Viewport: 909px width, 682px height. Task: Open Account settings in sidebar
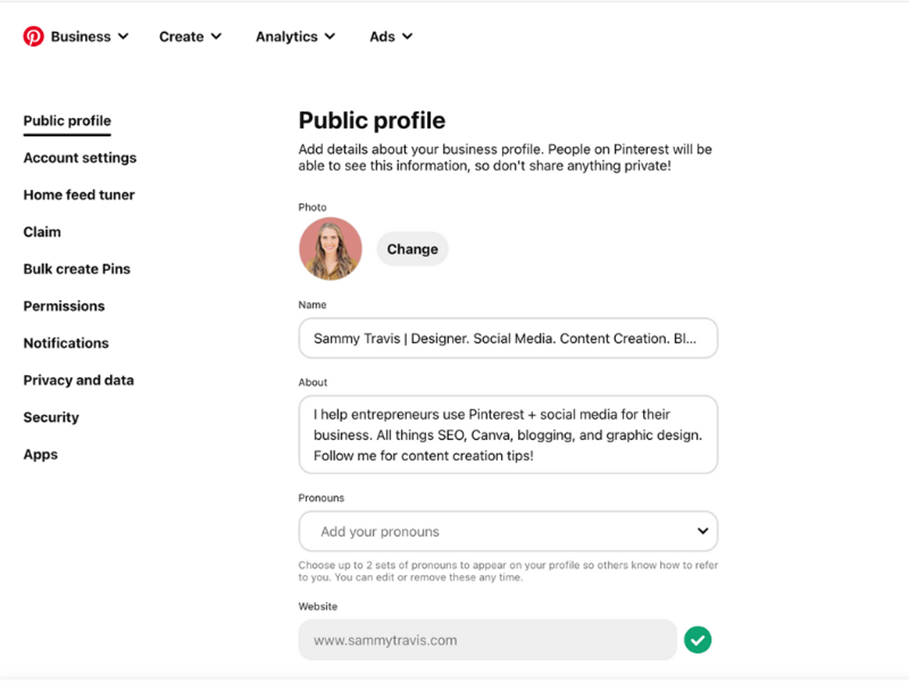(x=80, y=158)
